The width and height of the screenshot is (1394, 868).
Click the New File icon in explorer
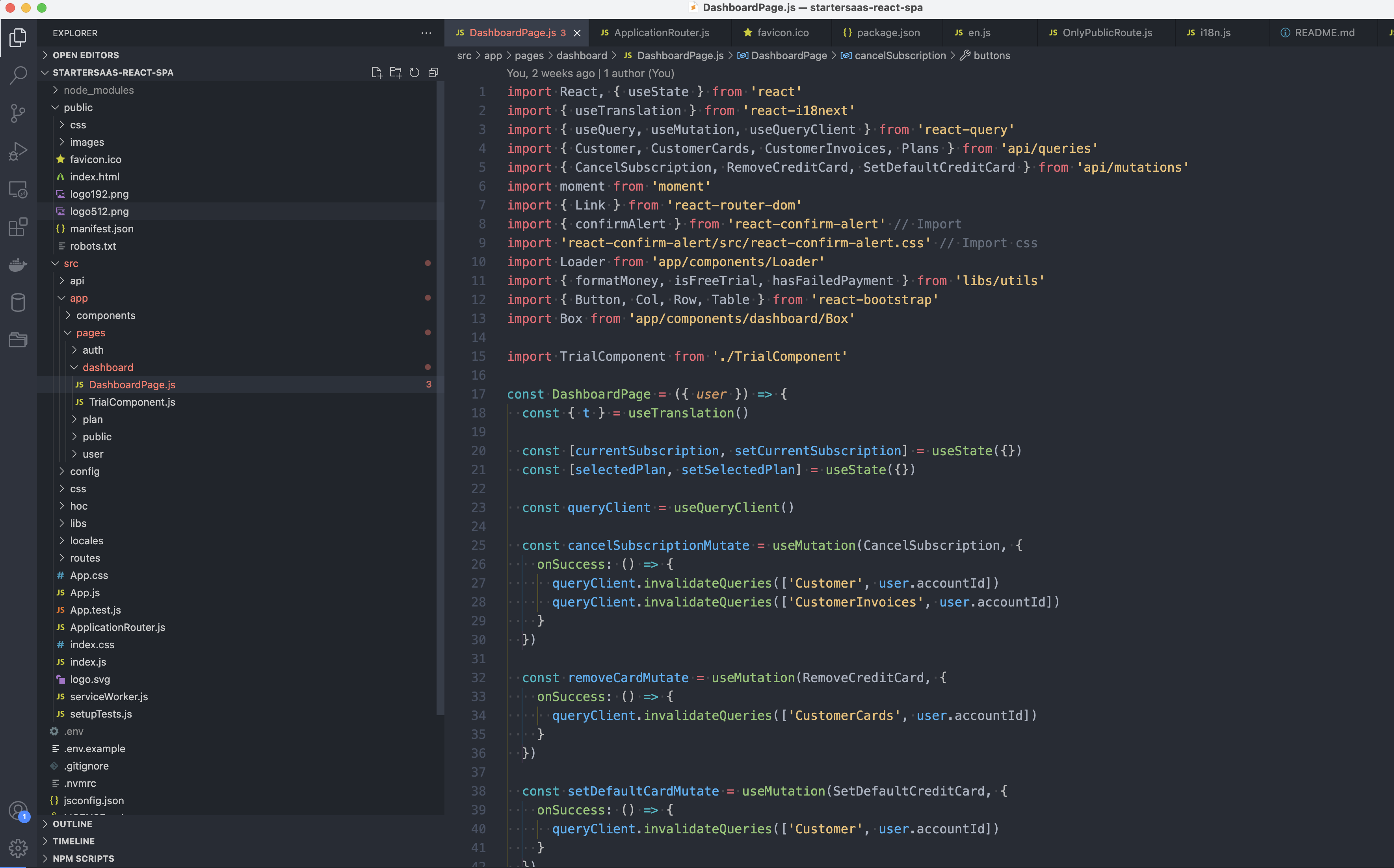point(376,72)
